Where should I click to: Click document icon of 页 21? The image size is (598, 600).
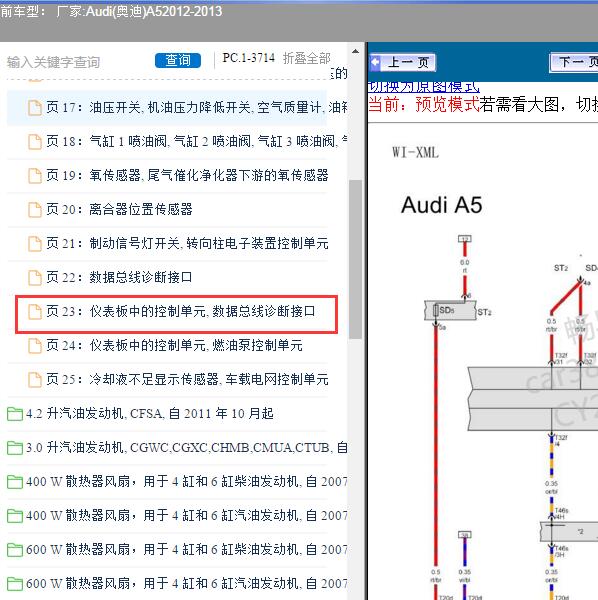(35, 244)
